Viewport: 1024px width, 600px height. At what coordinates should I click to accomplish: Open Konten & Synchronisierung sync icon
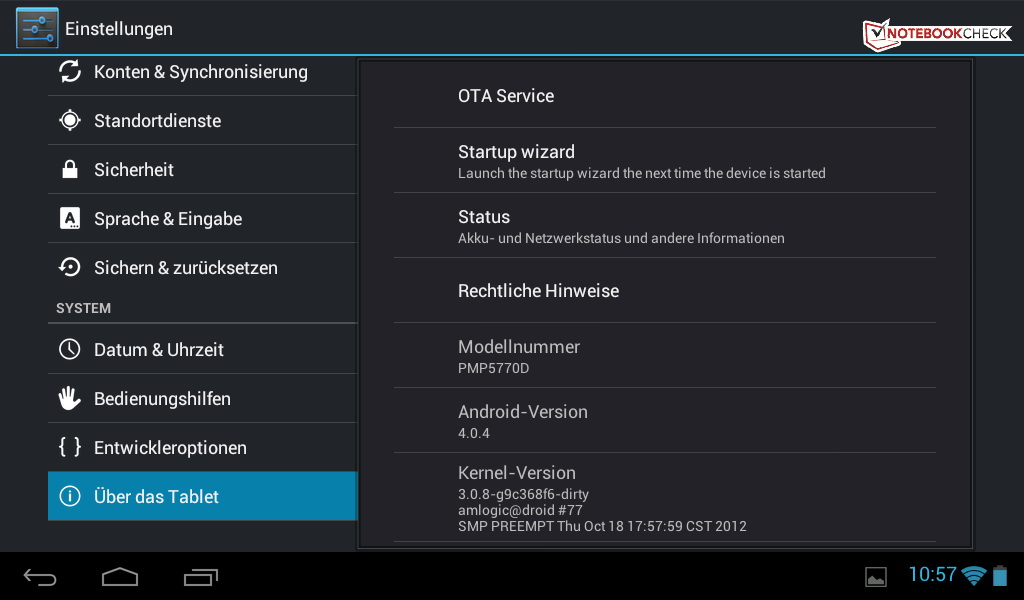[x=70, y=71]
